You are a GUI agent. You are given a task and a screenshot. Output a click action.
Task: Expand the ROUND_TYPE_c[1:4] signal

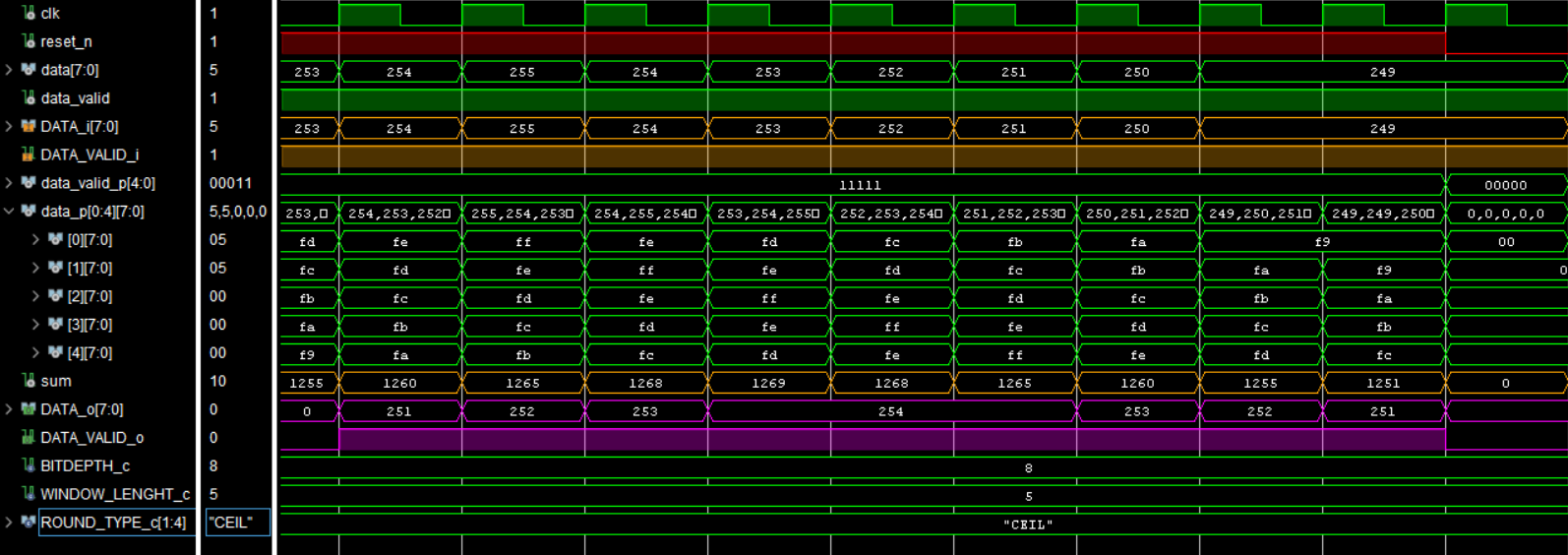pos(9,523)
